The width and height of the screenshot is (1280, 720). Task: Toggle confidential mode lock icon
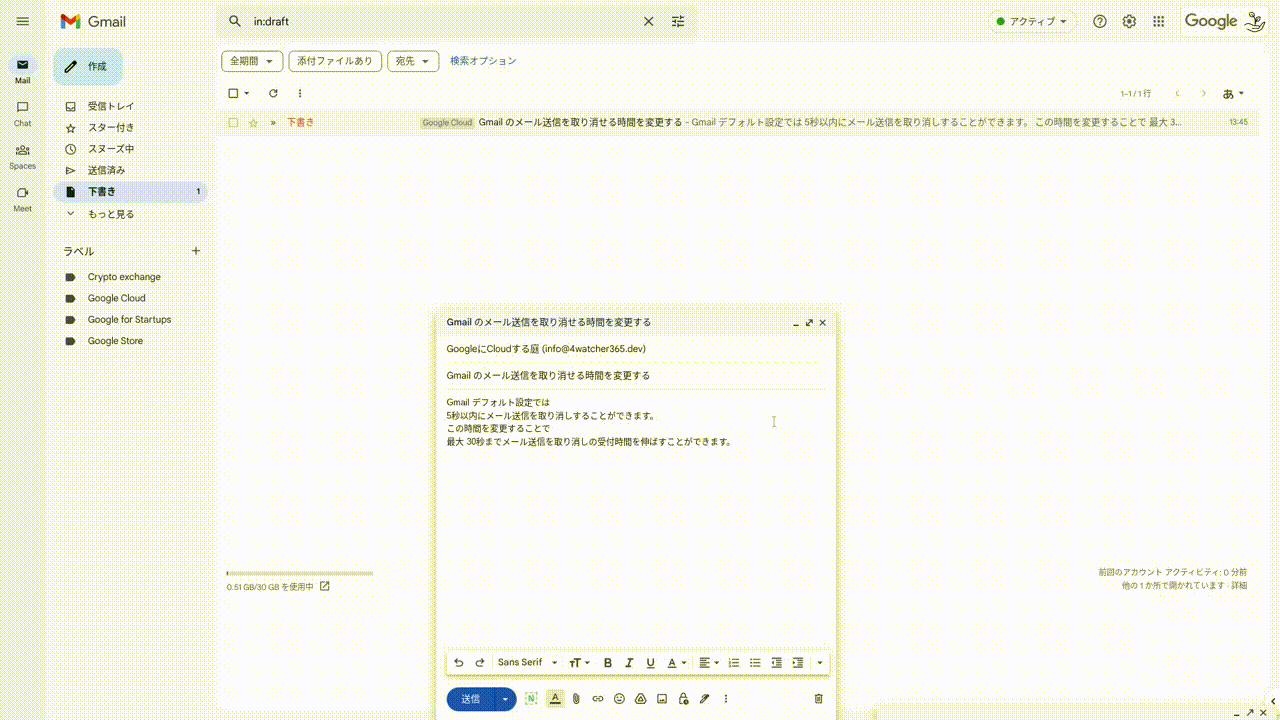pyautogui.click(x=683, y=699)
